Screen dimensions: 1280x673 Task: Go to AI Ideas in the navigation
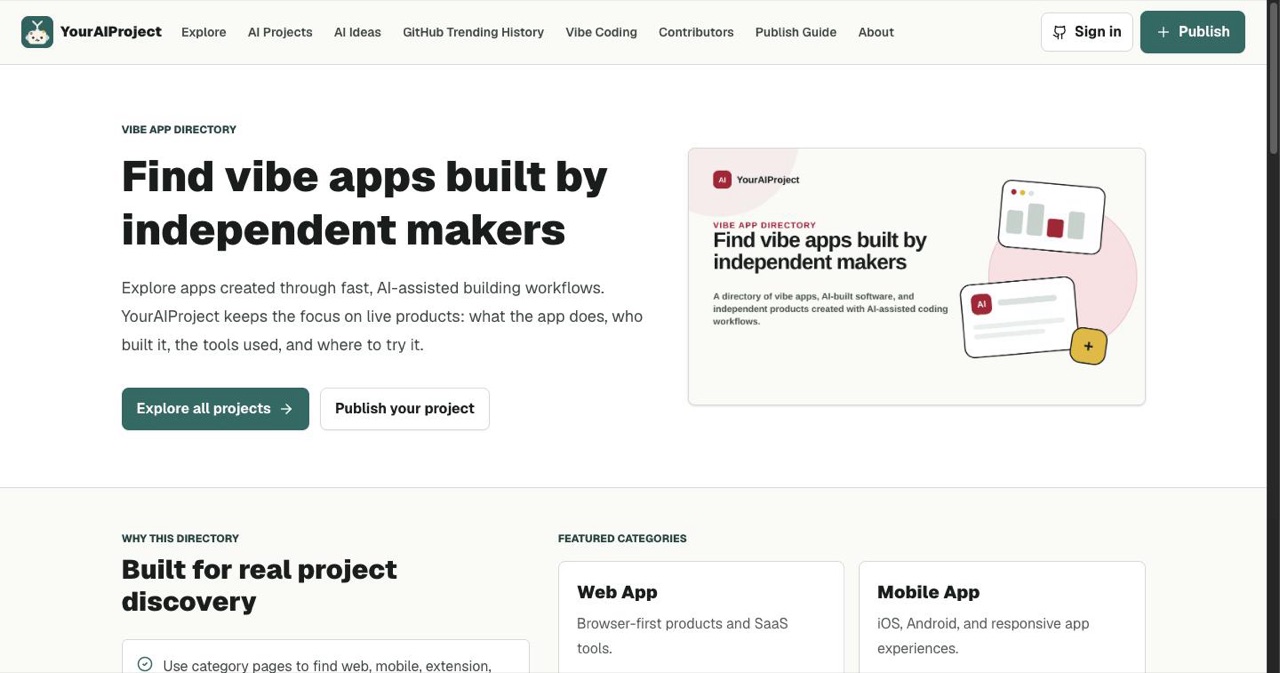357,32
